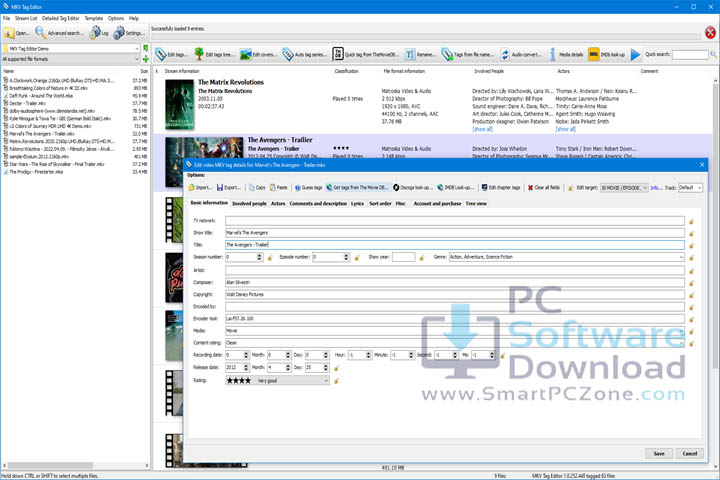Open the File menu
Viewport: 720px width, 480px height.
point(6,18)
